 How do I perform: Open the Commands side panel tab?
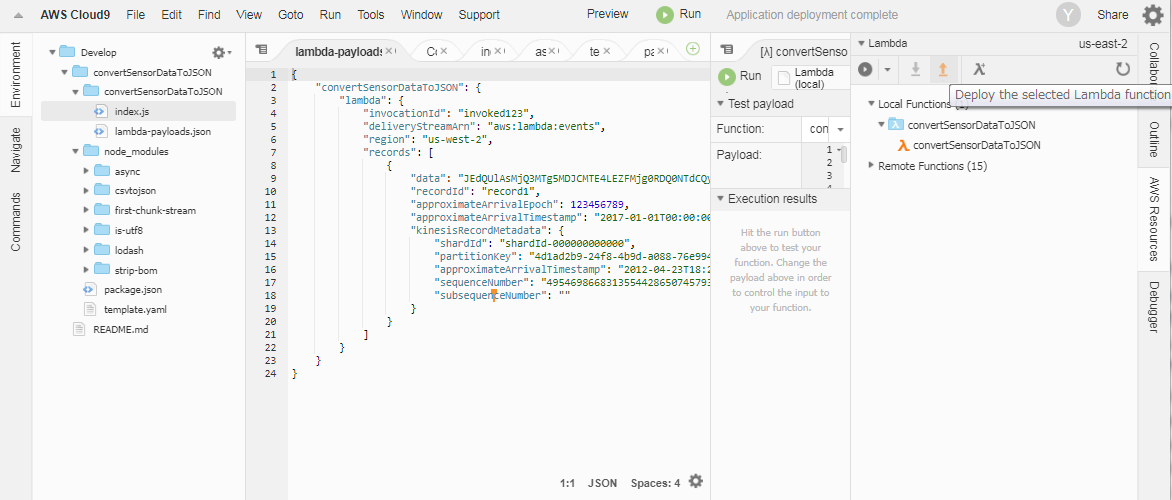point(16,222)
